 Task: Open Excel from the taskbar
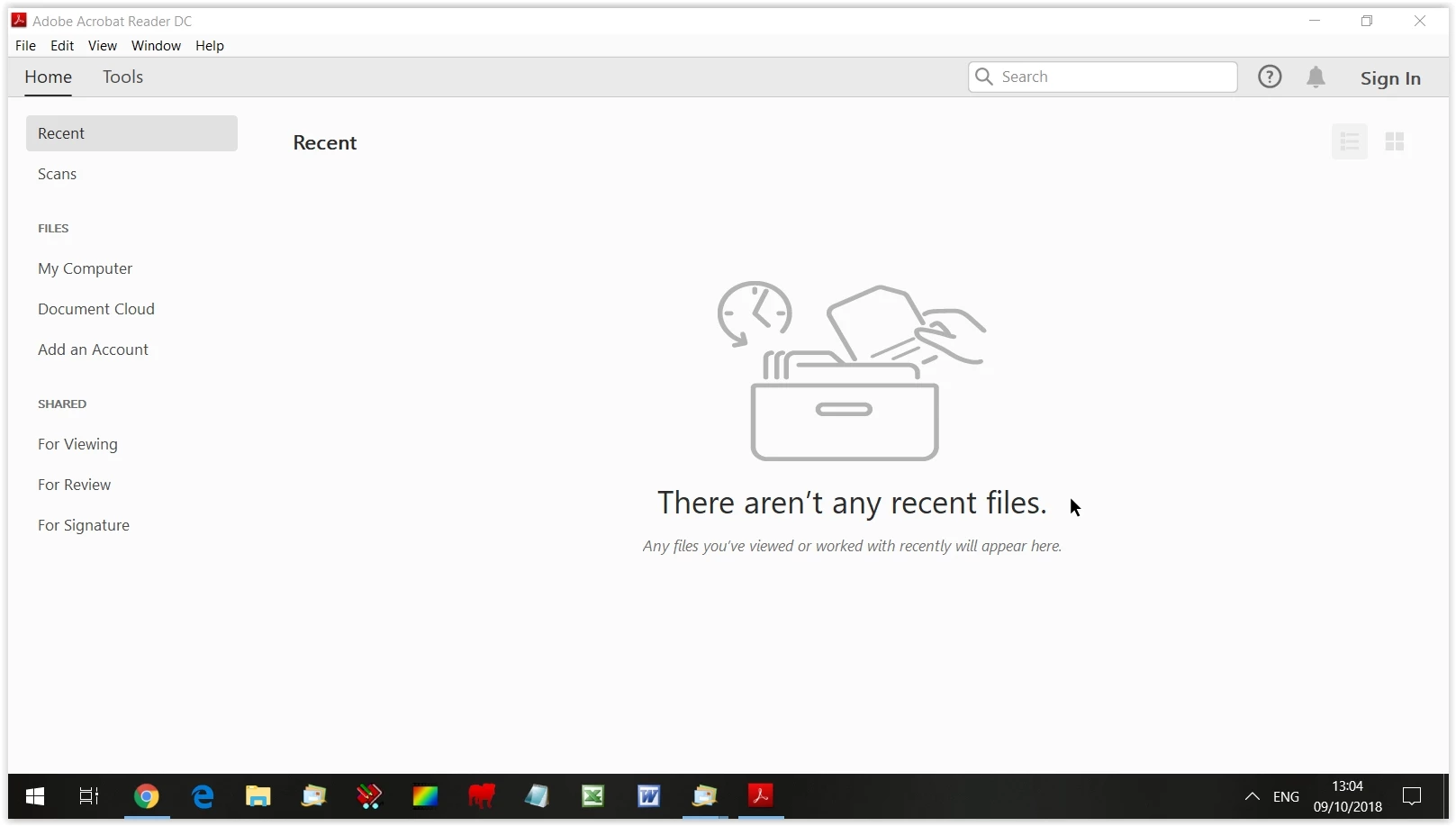tap(593, 796)
